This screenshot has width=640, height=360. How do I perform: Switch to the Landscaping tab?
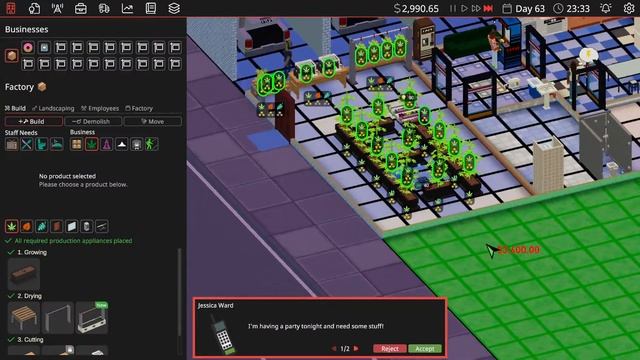[x=53, y=108]
